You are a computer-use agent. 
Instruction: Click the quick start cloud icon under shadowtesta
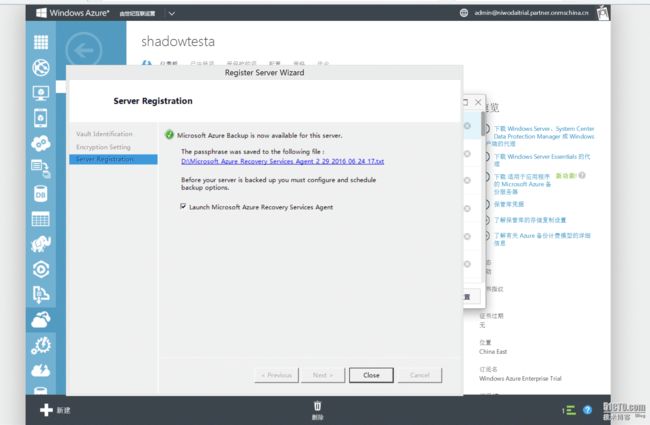(x=146, y=63)
